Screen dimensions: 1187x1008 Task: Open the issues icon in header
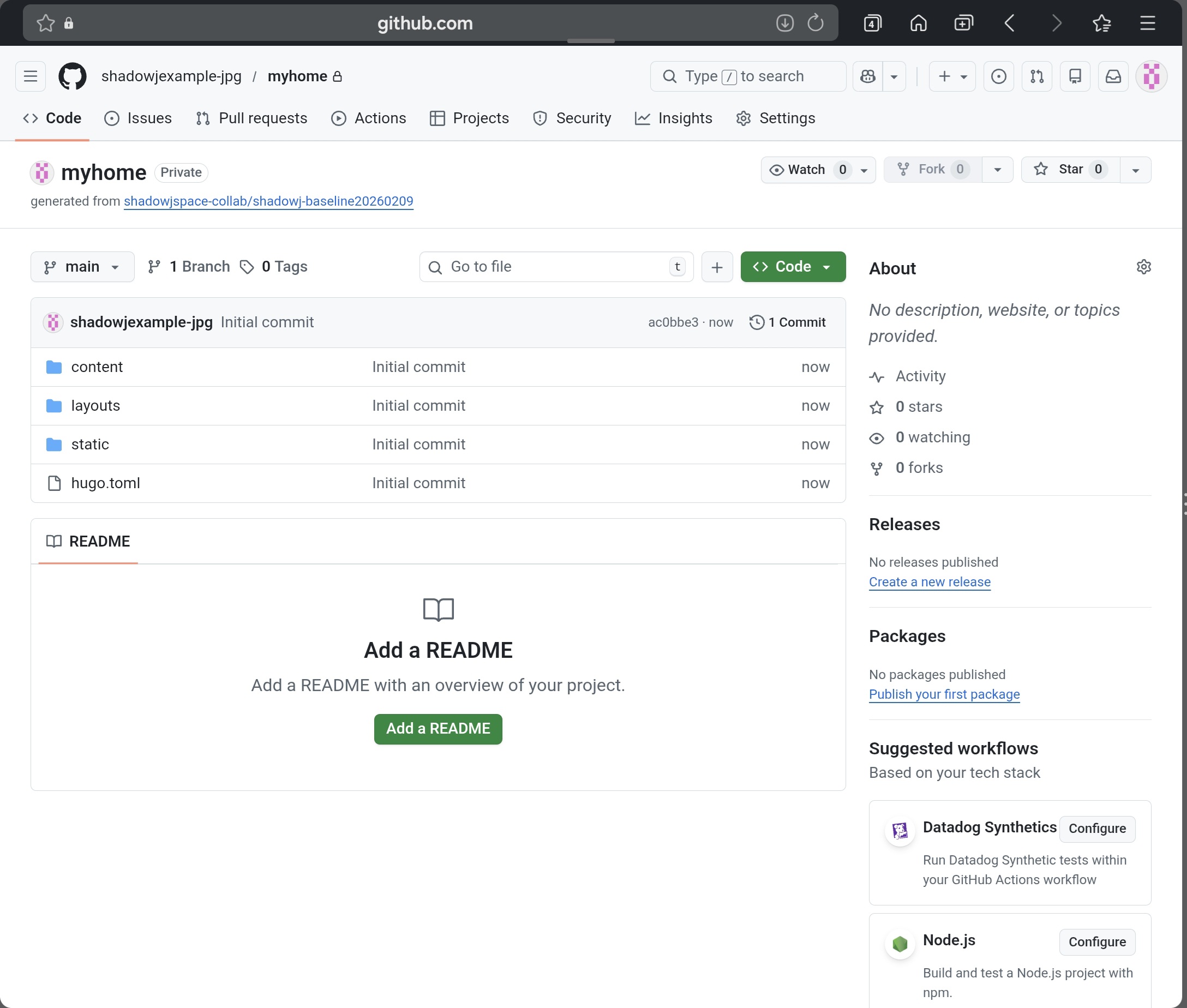(998, 76)
